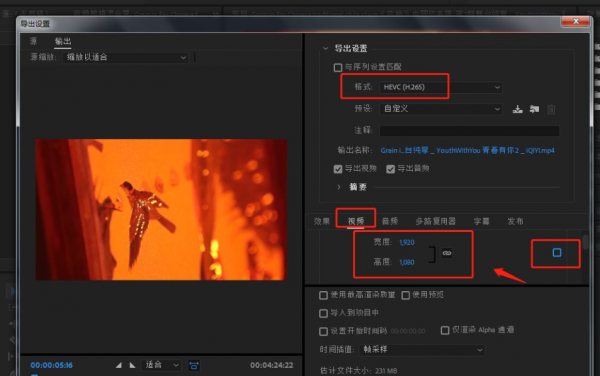Viewport: 600px width, 376px height.
Task: Open the 时间插值 帧采样 dropdown
Action: click(422, 350)
